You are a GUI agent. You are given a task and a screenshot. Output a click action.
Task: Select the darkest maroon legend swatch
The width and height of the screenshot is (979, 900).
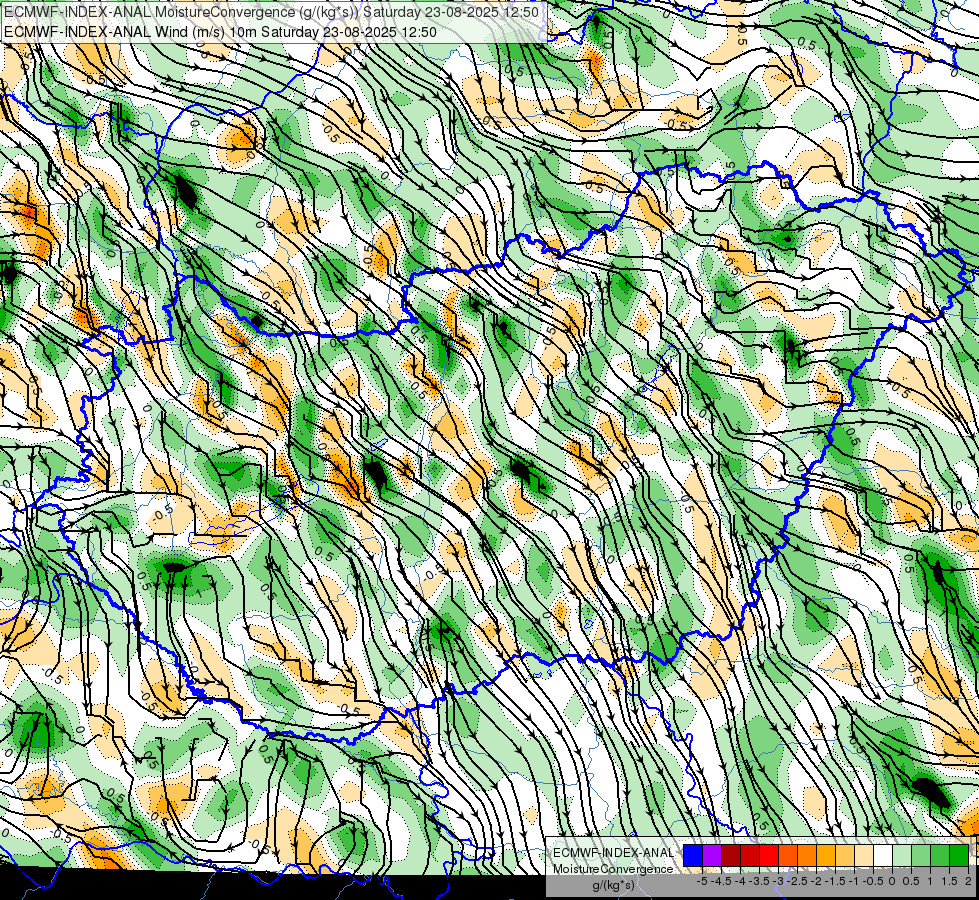731,855
